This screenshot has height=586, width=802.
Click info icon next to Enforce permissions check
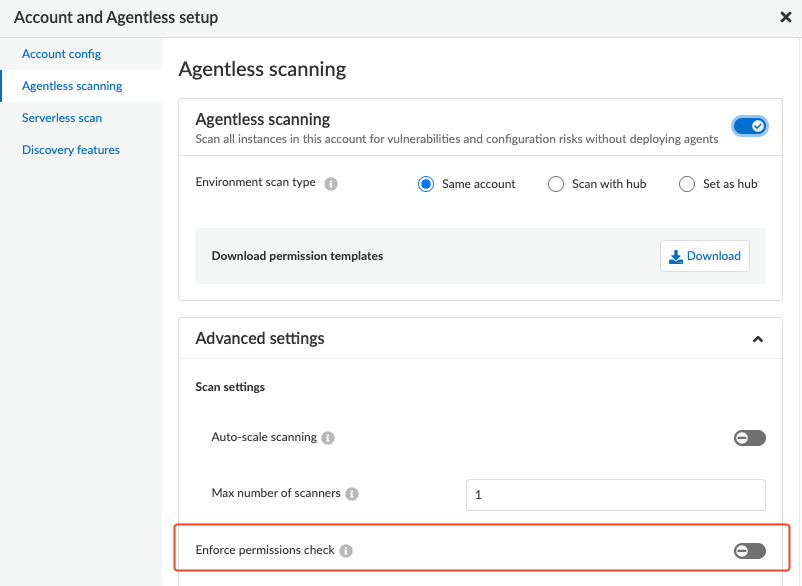click(346, 551)
